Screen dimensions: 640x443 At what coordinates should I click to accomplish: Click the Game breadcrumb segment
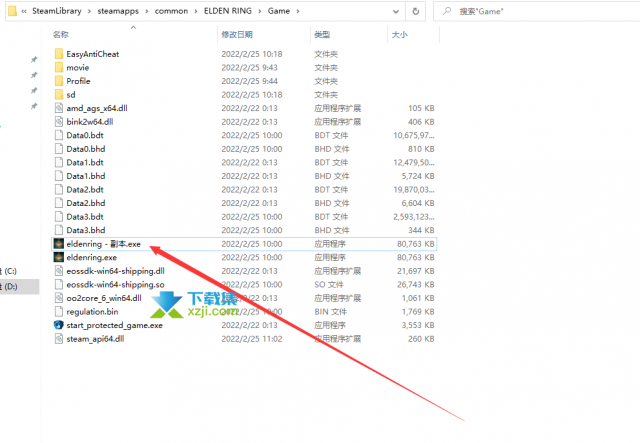coord(279,11)
